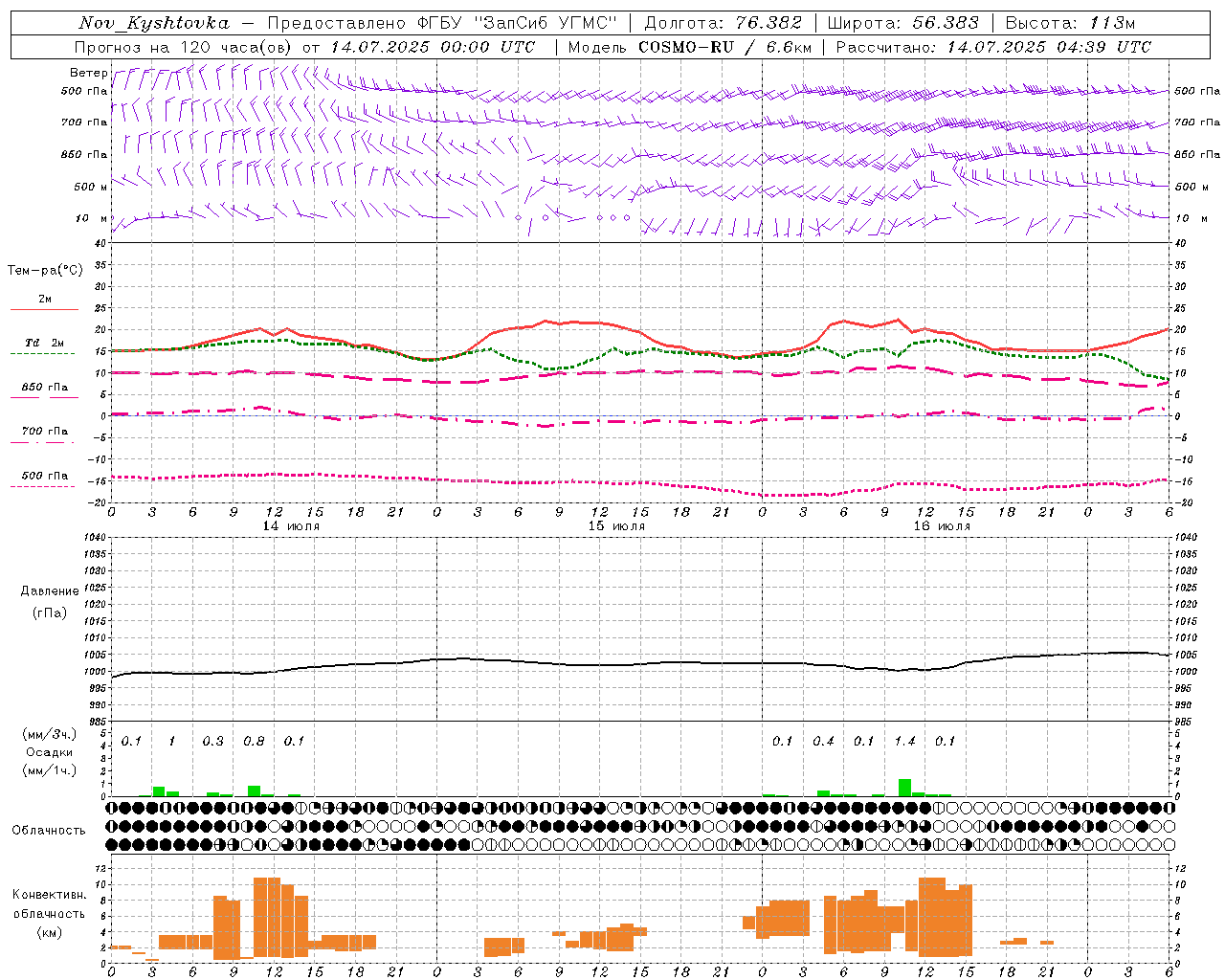Click the 0.8 precipitation total value
The image size is (1225, 980).
pos(254,741)
